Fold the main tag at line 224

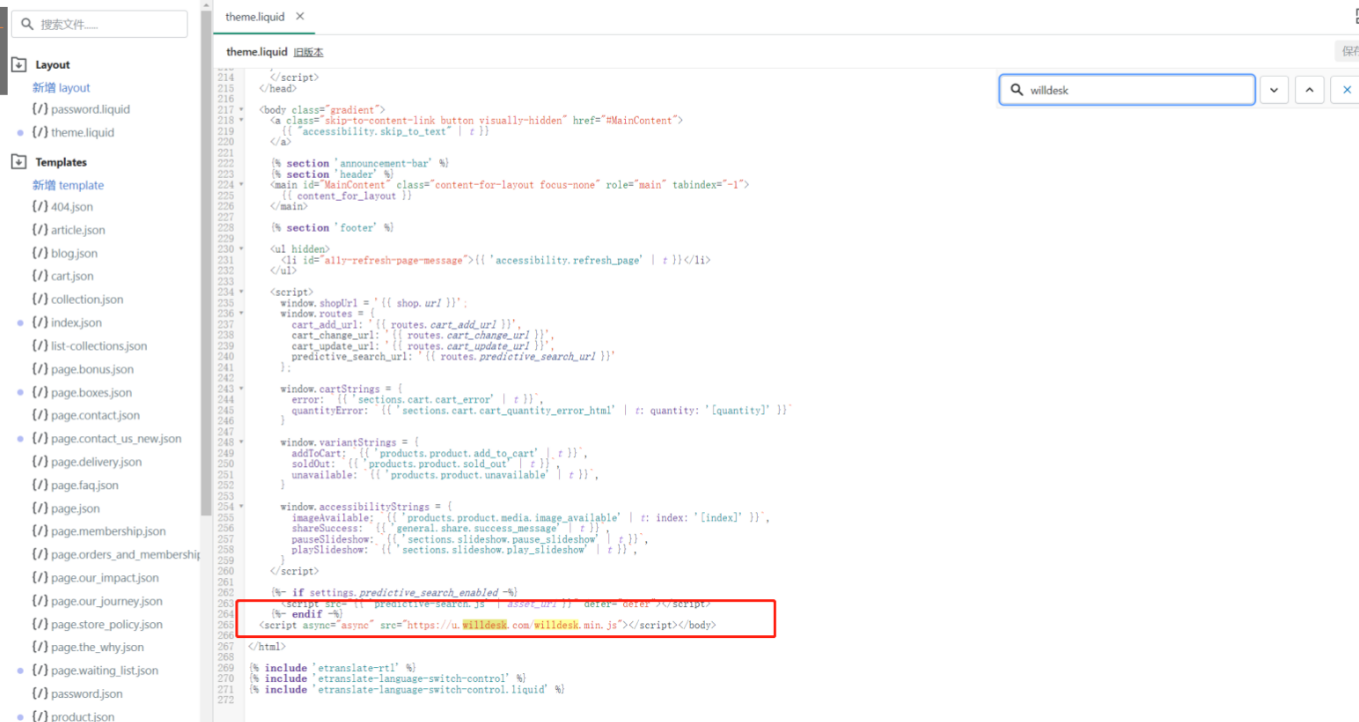point(241,185)
